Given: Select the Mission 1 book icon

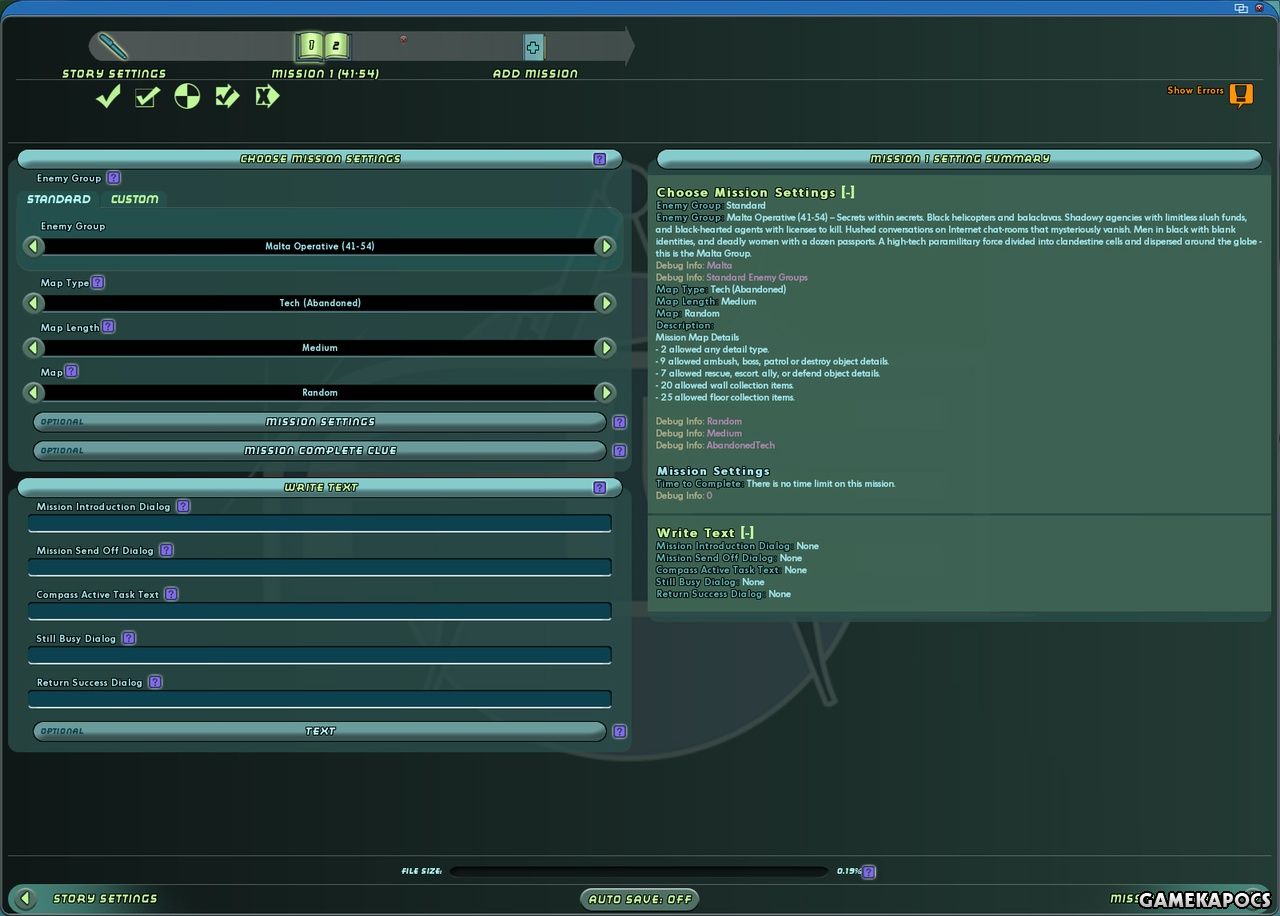Looking at the screenshot, I should tap(323, 46).
